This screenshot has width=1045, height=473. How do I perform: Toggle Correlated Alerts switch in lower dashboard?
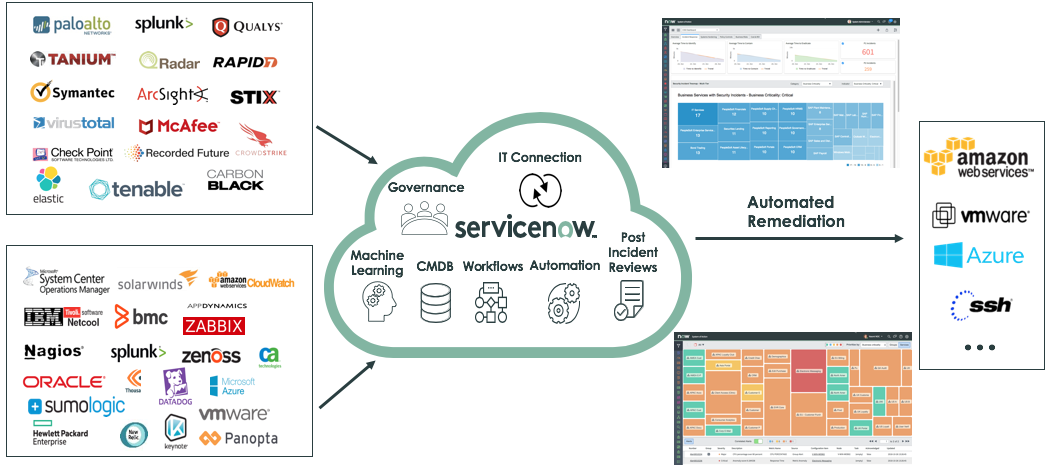(758, 441)
